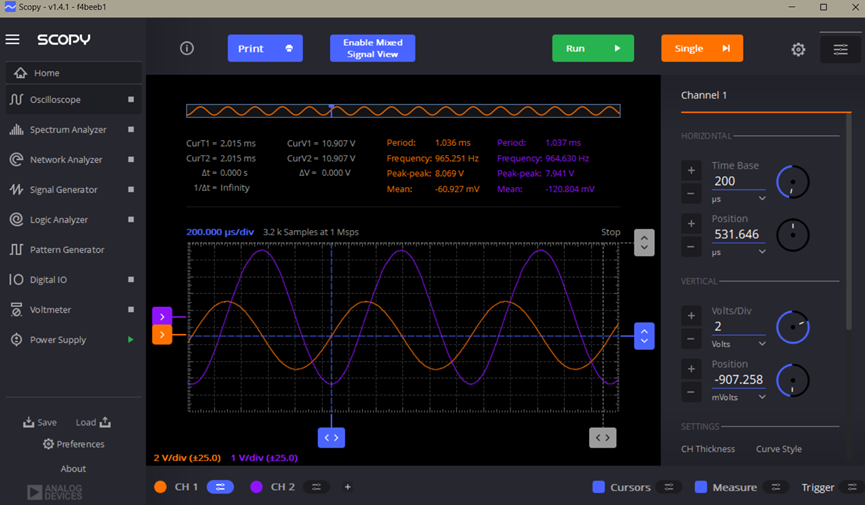Open Measure settings slider icon
The height and width of the screenshot is (505, 865).
pos(776,487)
